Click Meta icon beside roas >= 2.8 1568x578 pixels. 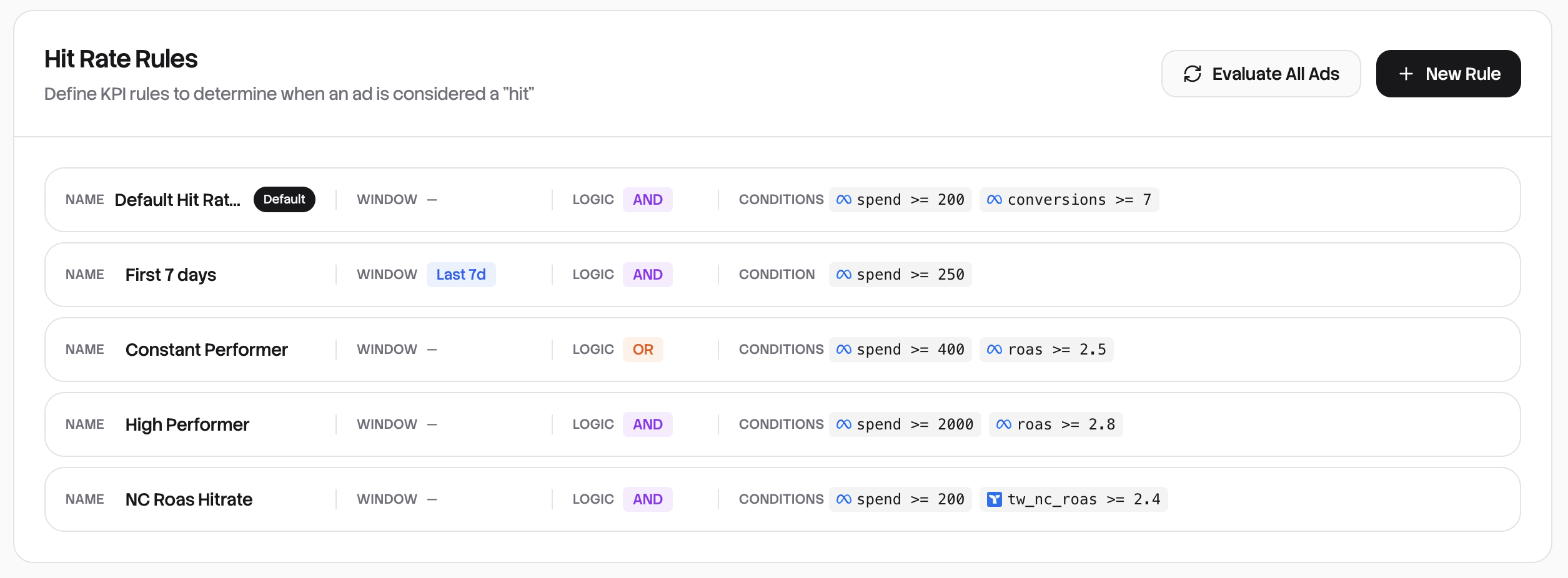coord(1003,424)
